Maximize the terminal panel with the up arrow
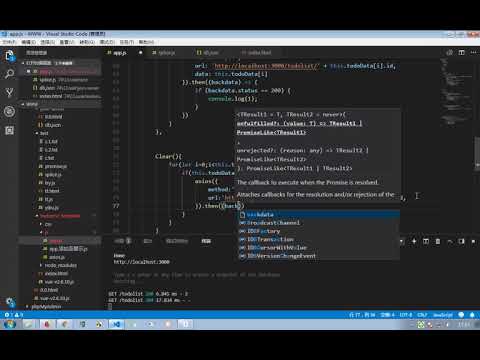The width and height of the screenshot is (480, 360). [x=450, y=241]
